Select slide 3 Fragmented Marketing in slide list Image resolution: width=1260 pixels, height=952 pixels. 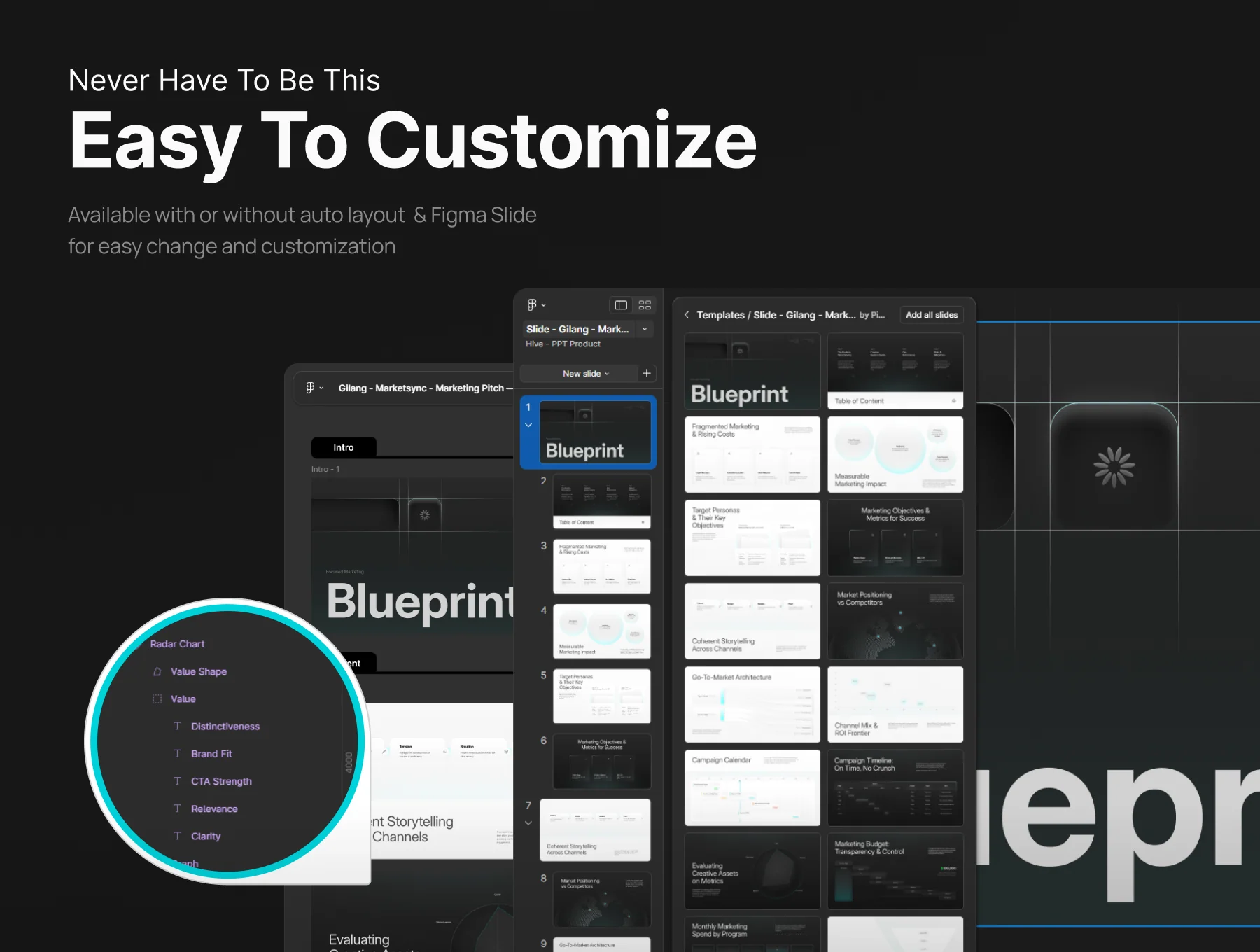click(601, 566)
